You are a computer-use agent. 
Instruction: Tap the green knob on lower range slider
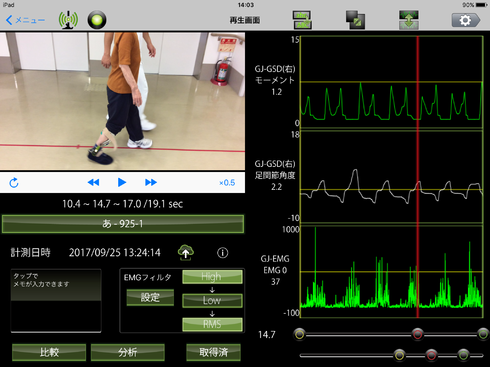[463, 355]
